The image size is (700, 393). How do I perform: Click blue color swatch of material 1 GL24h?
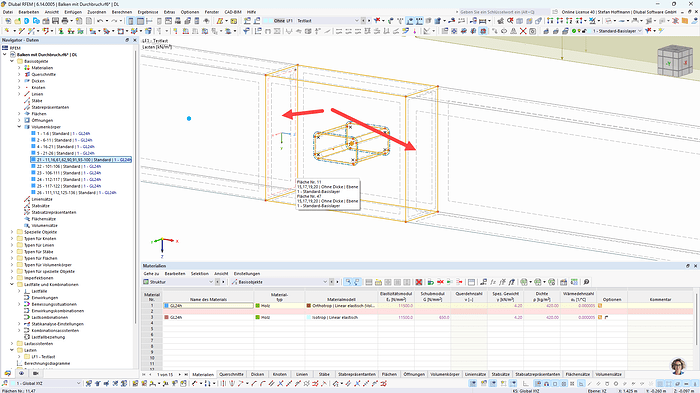(x=167, y=305)
